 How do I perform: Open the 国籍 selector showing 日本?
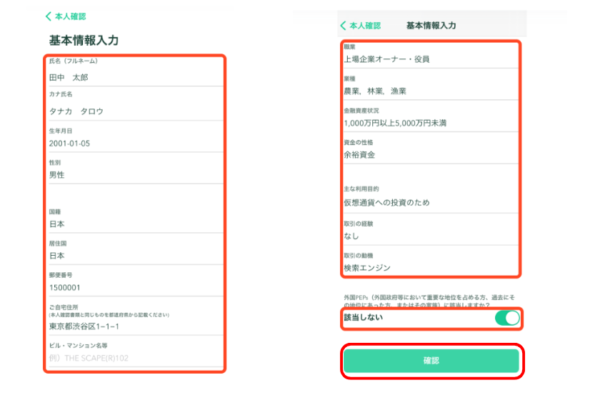133,225
